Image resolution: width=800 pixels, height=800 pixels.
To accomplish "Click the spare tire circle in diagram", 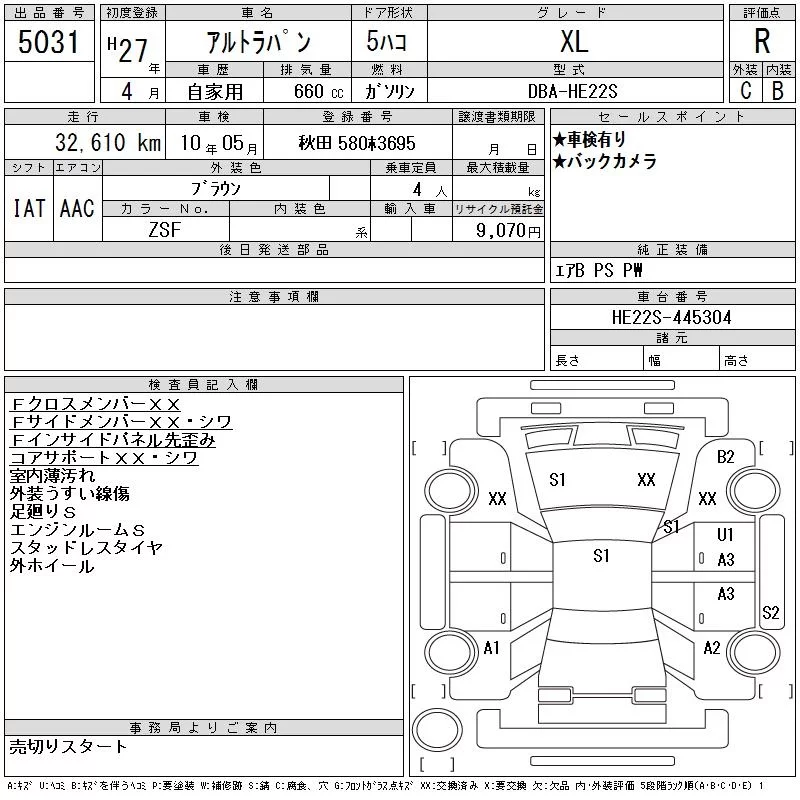I will (x=437, y=730).
